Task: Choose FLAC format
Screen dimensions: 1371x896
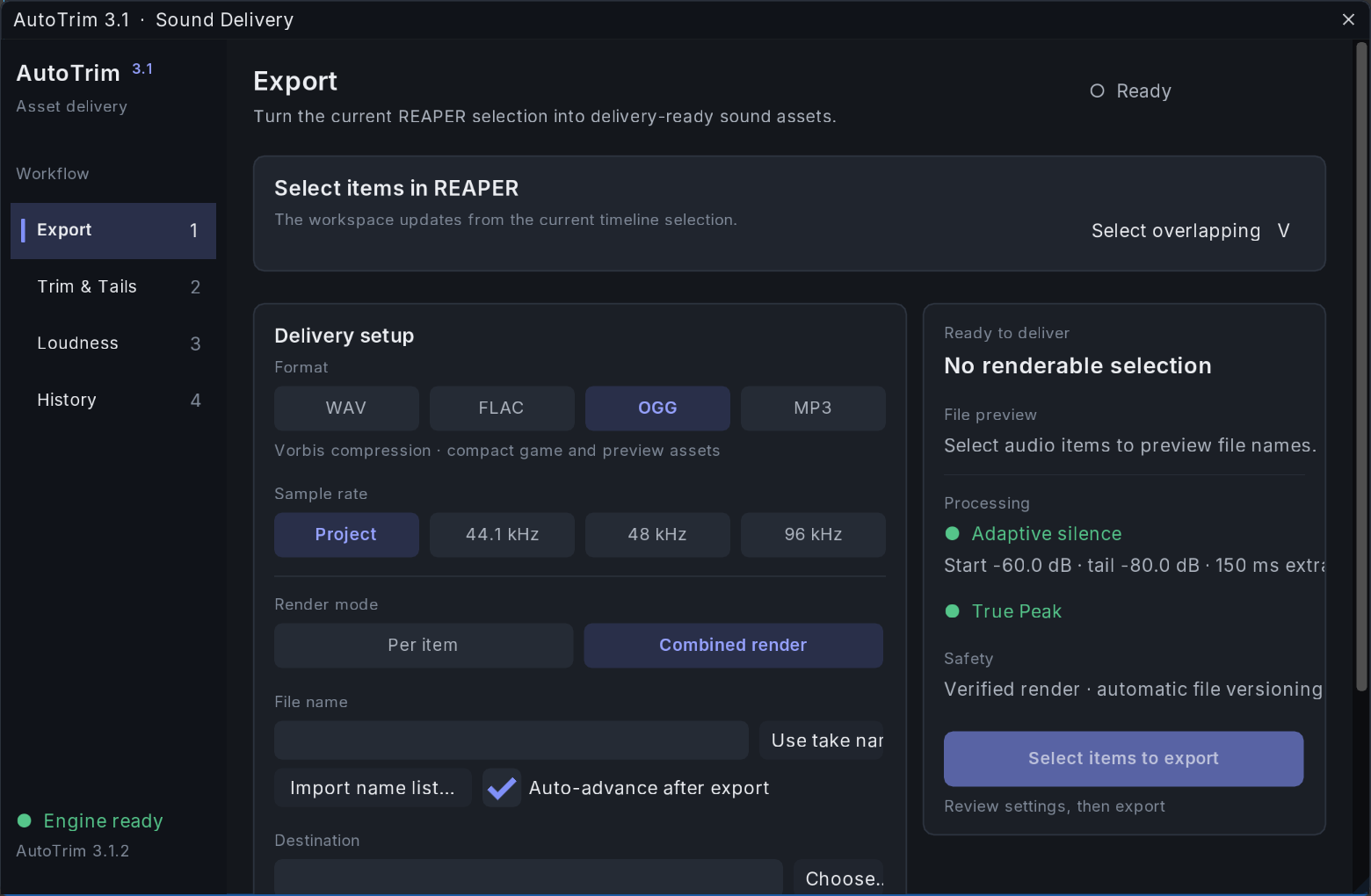Action: (x=502, y=408)
